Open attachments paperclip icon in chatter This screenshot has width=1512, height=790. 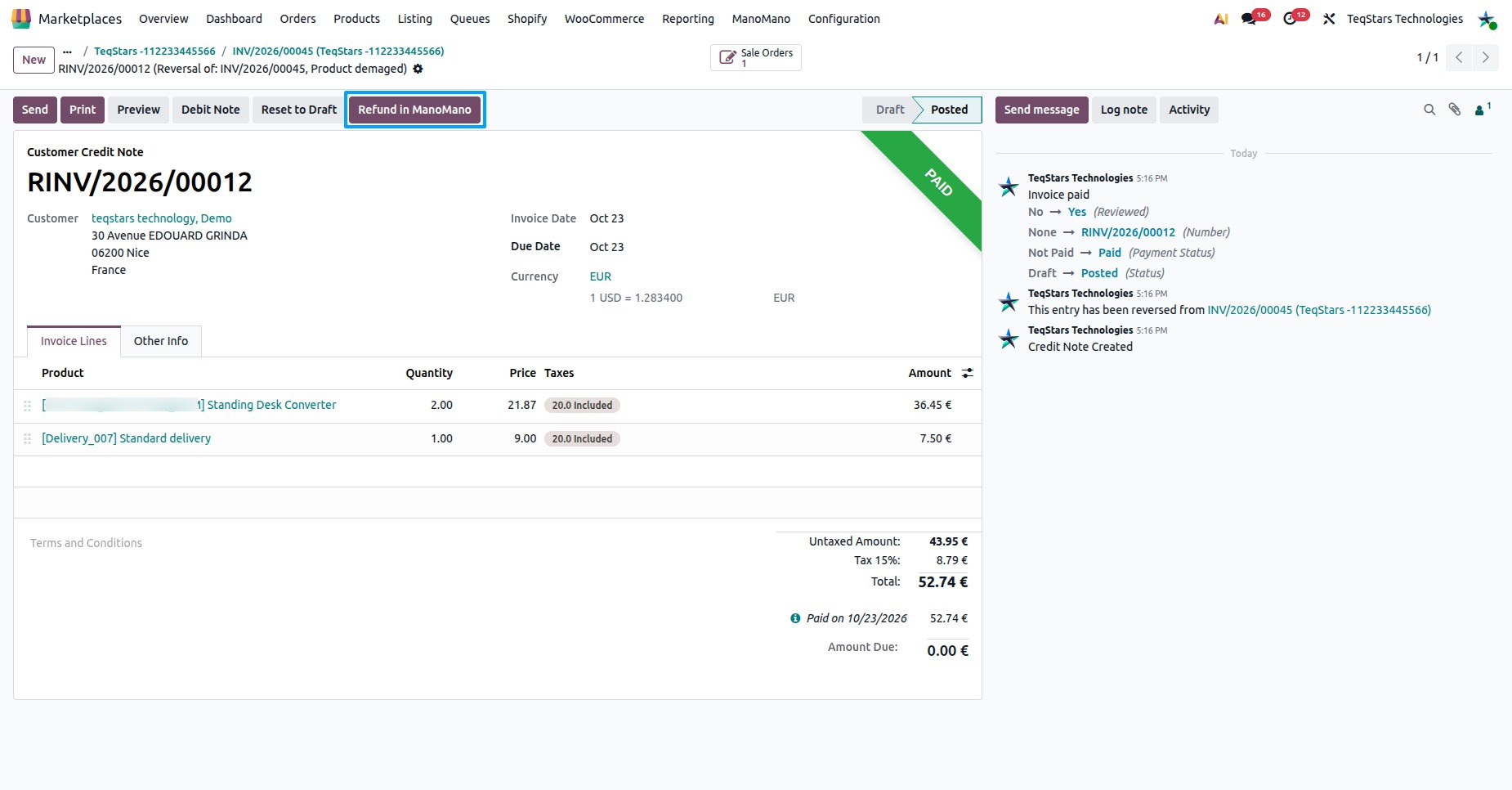(1455, 110)
